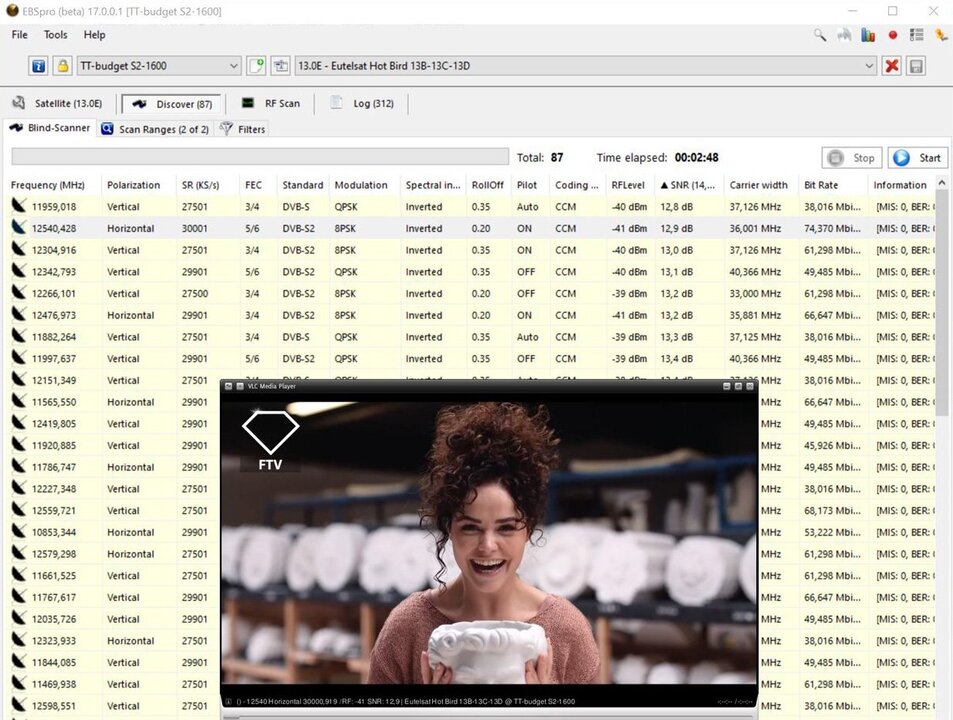Viewport: 953px width, 720px height.
Task: Click the key icon at toolbar's far right
Action: [940, 35]
